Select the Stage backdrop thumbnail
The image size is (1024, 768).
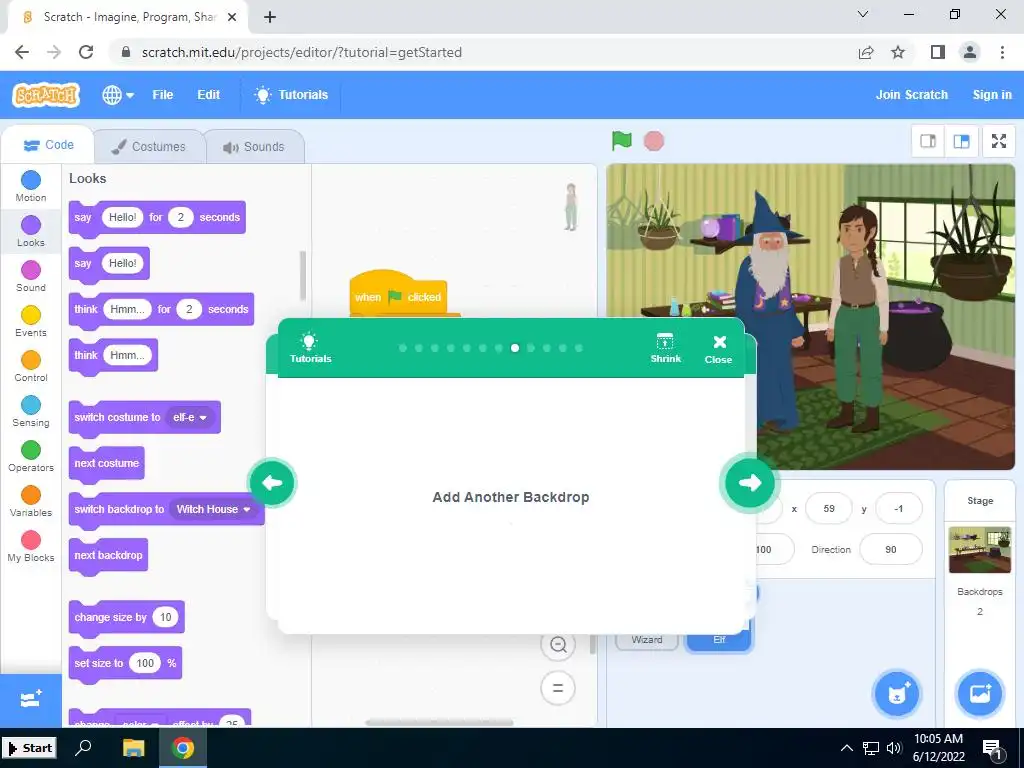[980, 549]
